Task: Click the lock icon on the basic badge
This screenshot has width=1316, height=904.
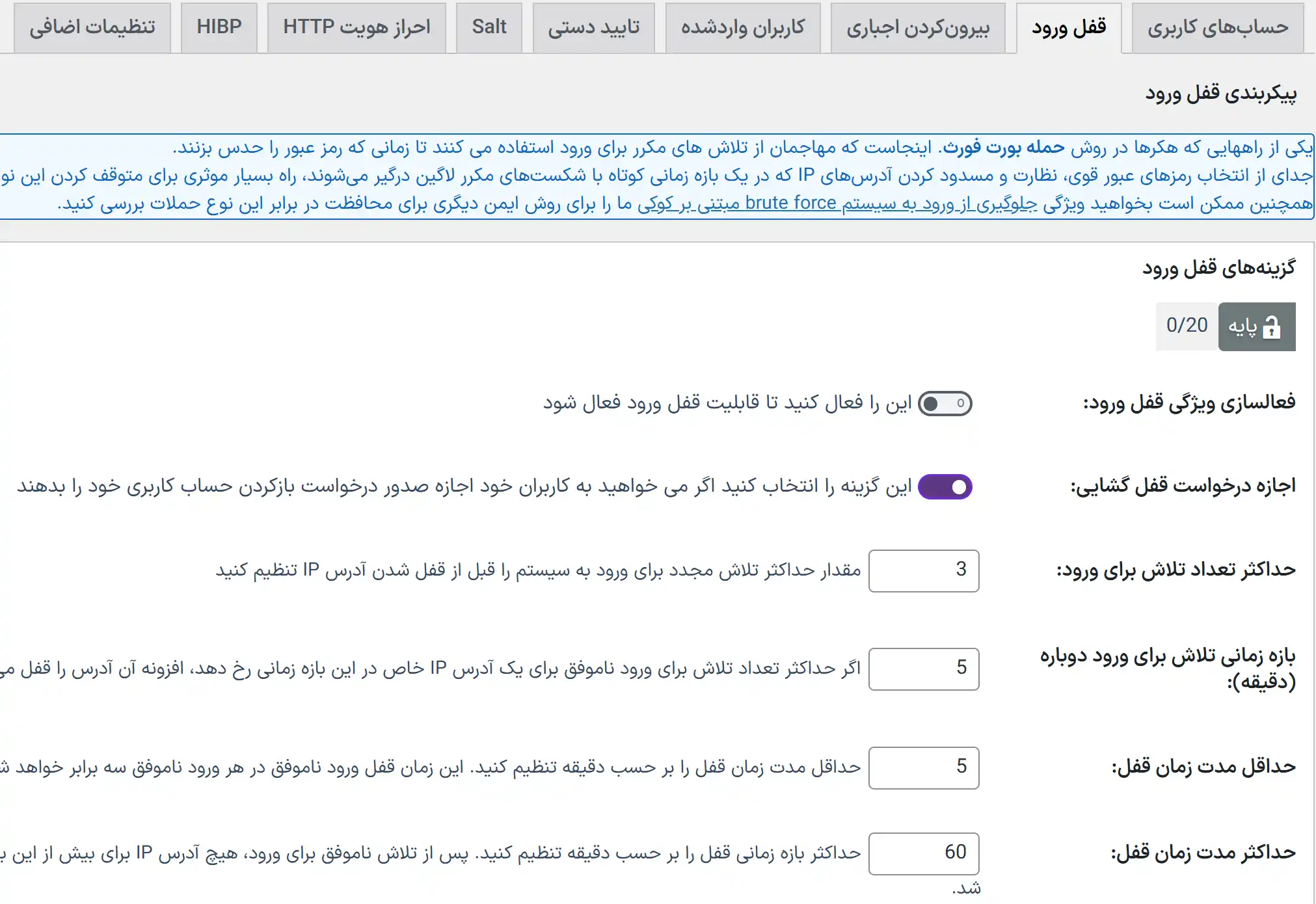Action: (1271, 327)
